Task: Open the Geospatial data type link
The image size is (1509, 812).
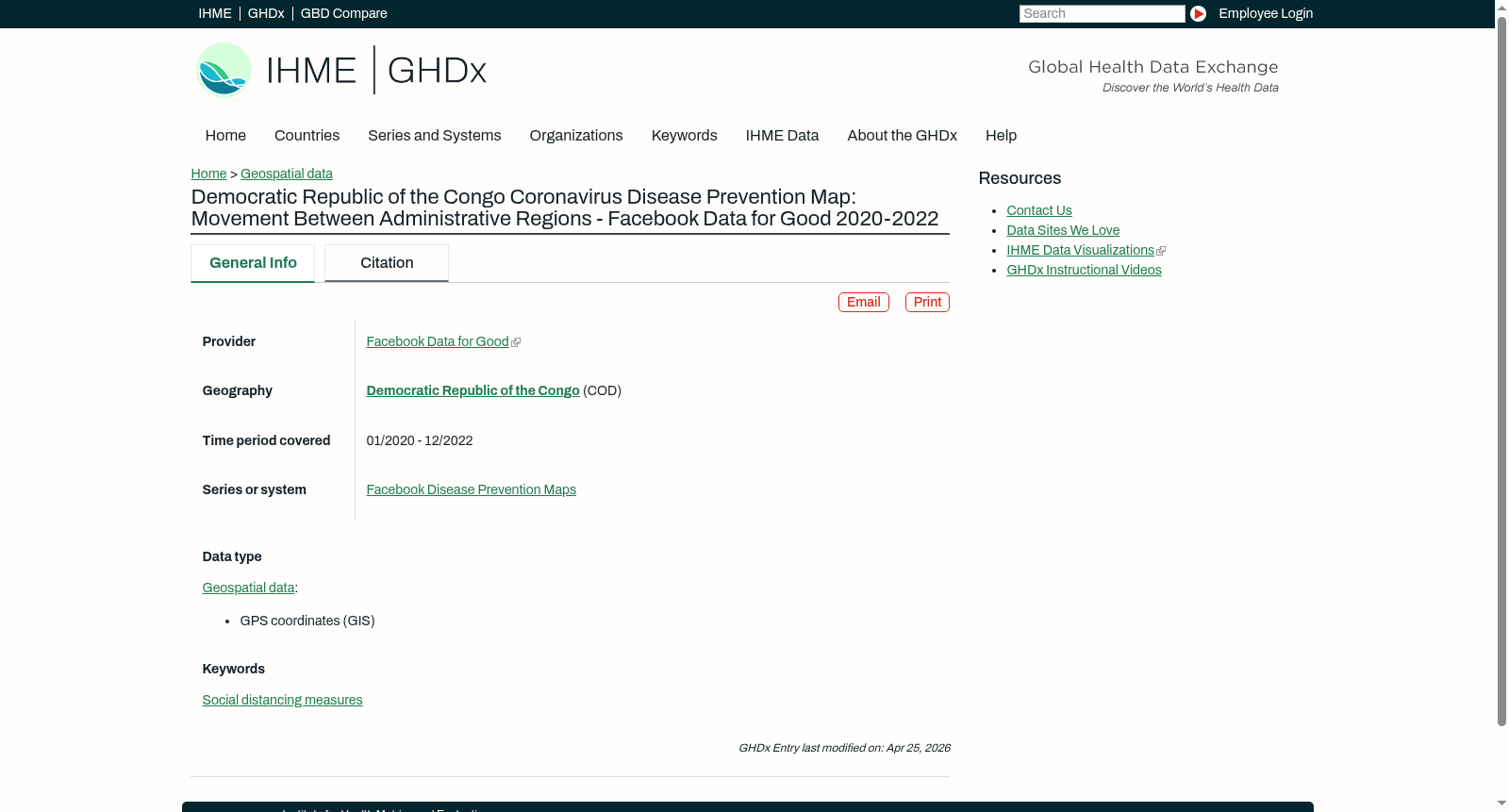Action: (x=248, y=588)
